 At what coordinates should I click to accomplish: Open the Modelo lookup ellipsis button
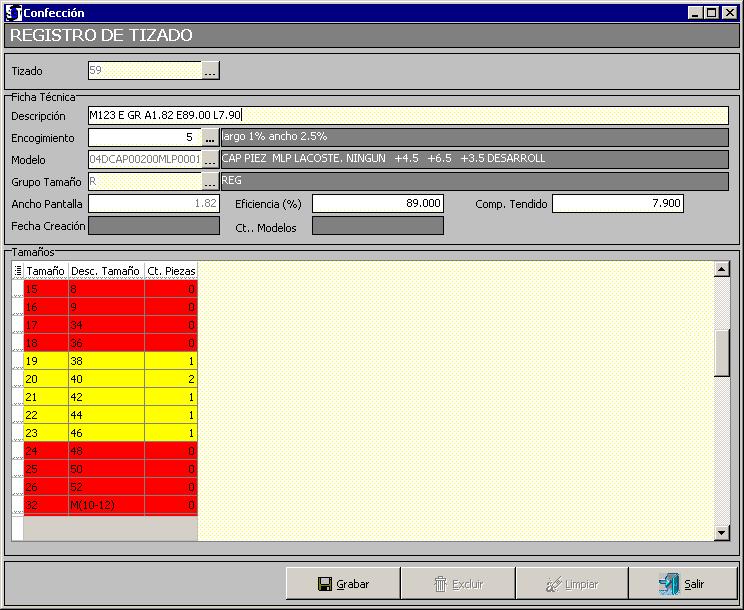tap(210, 159)
